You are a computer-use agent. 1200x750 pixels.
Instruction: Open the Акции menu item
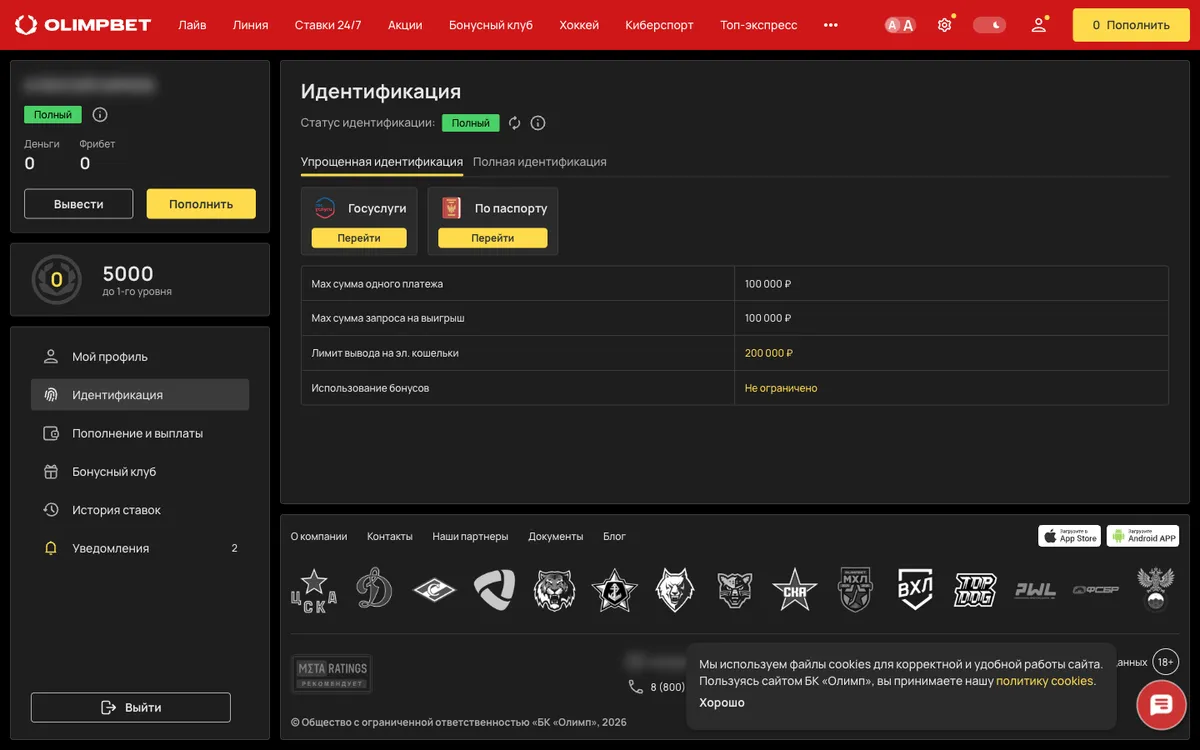point(405,25)
